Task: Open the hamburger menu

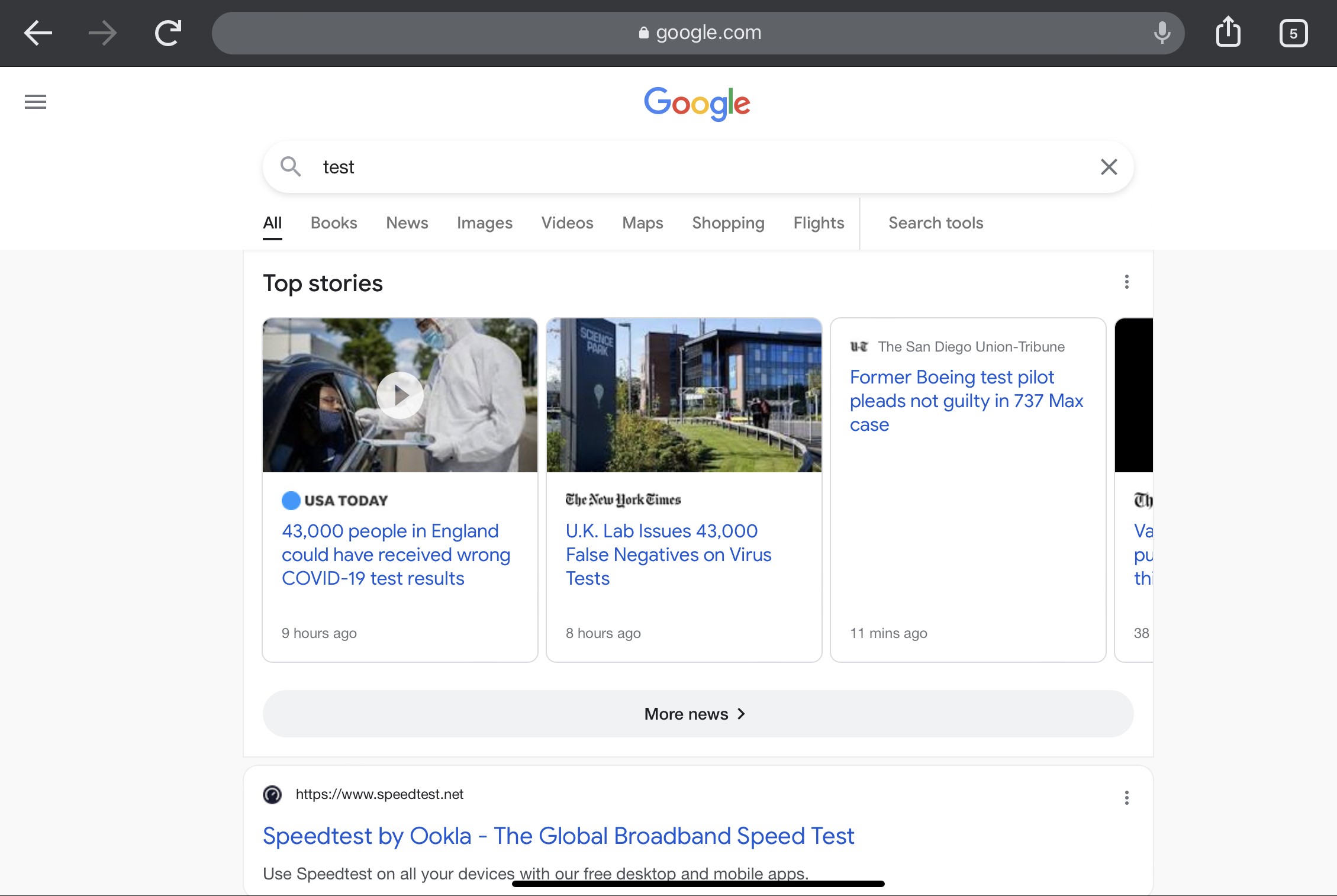Action: (36, 102)
